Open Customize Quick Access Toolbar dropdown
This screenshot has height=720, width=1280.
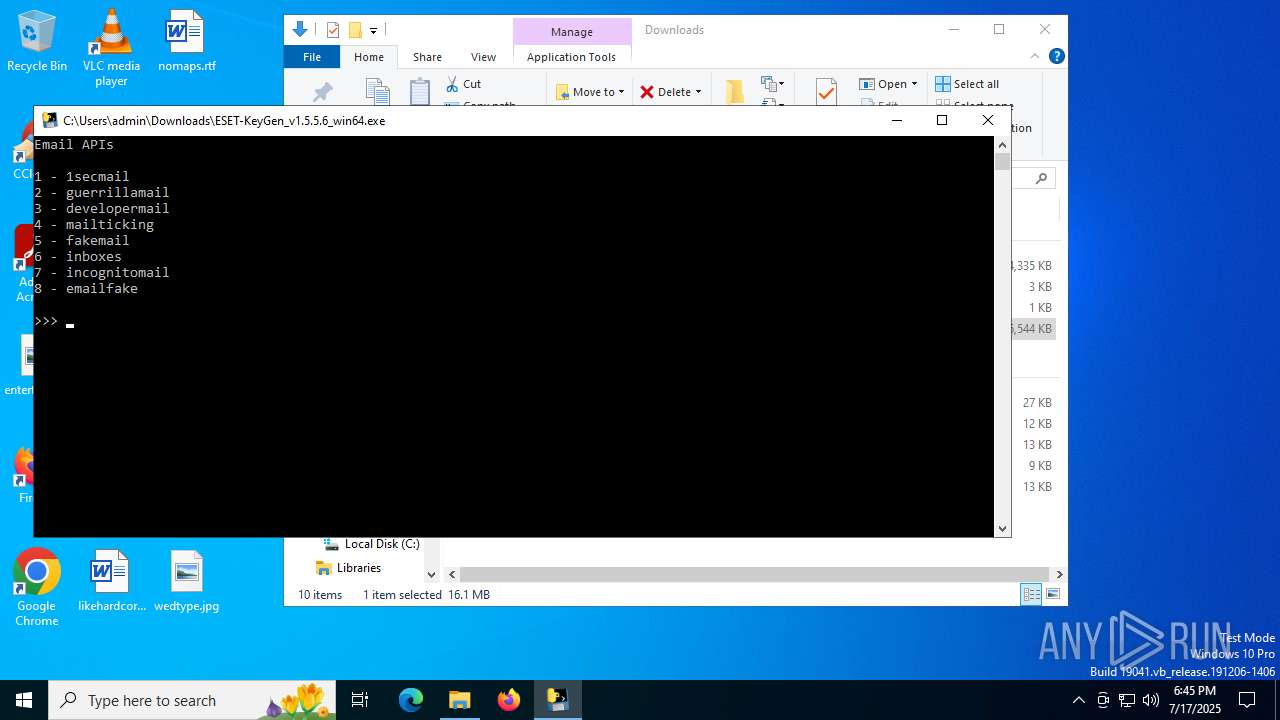tap(373, 31)
